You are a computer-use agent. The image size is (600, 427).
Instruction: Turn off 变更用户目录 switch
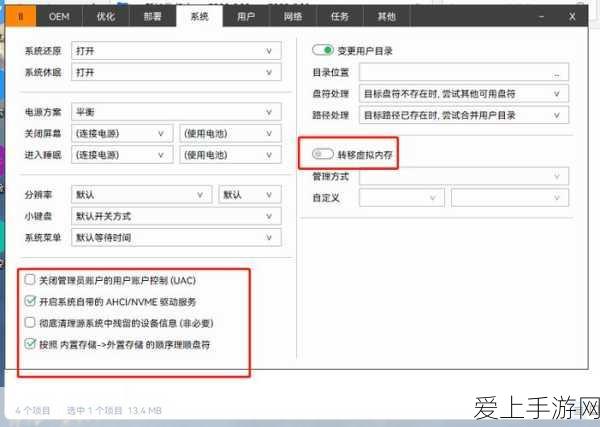323,50
